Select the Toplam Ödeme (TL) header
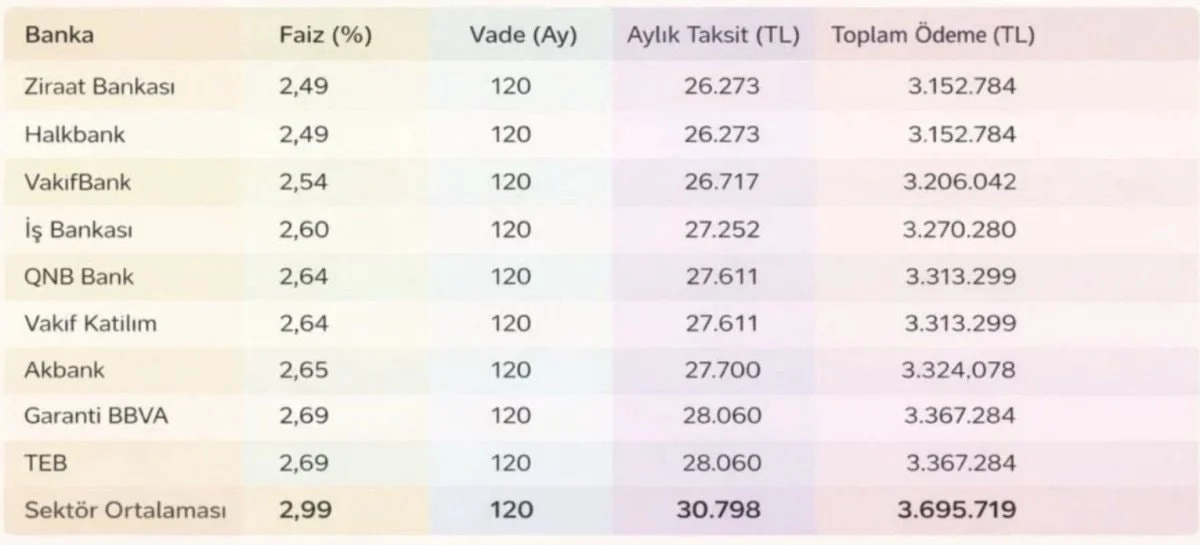The height and width of the screenshot is (545, 1200). (933, 36)
